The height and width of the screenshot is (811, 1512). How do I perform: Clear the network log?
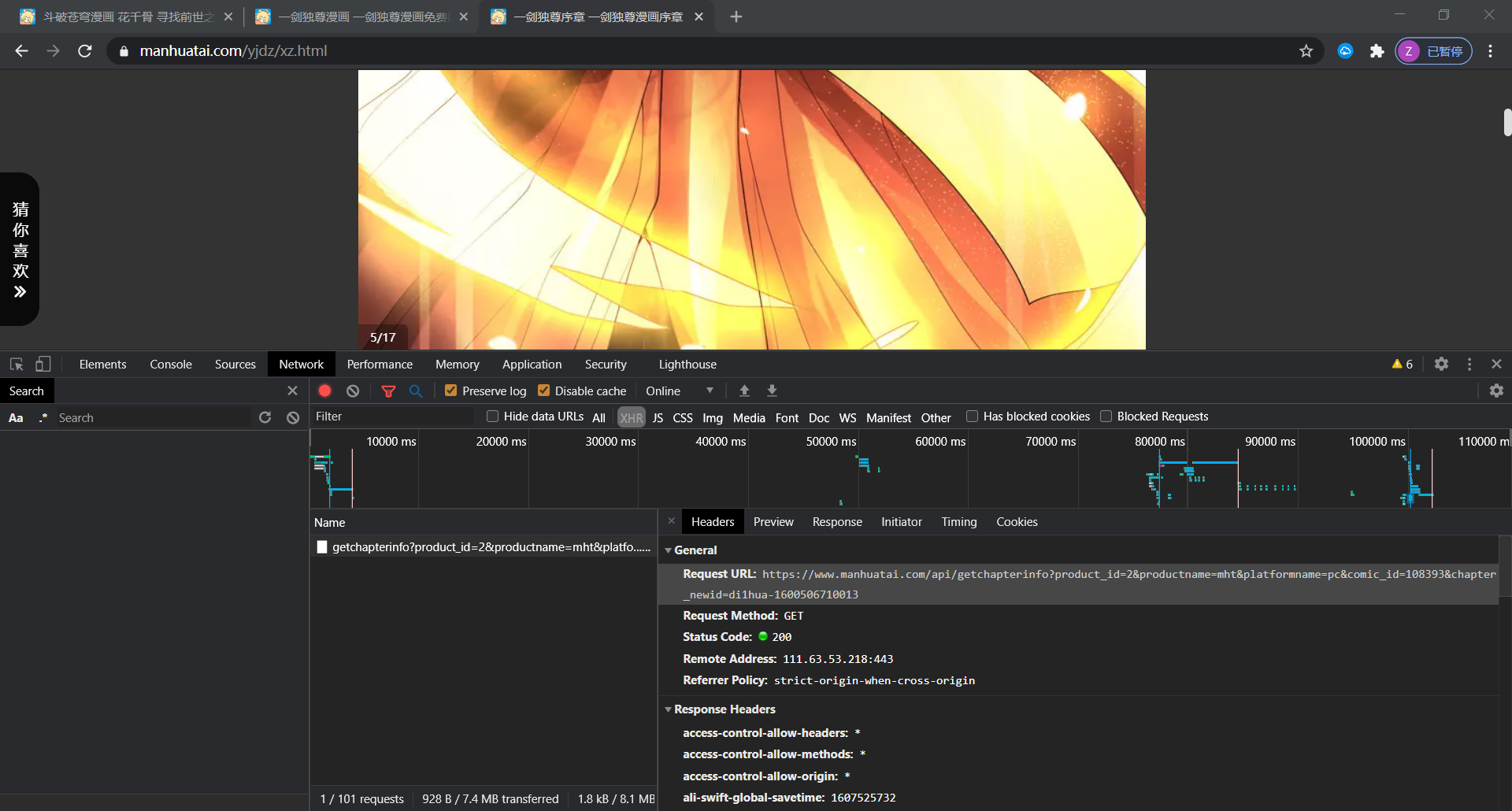coord(353,391)
